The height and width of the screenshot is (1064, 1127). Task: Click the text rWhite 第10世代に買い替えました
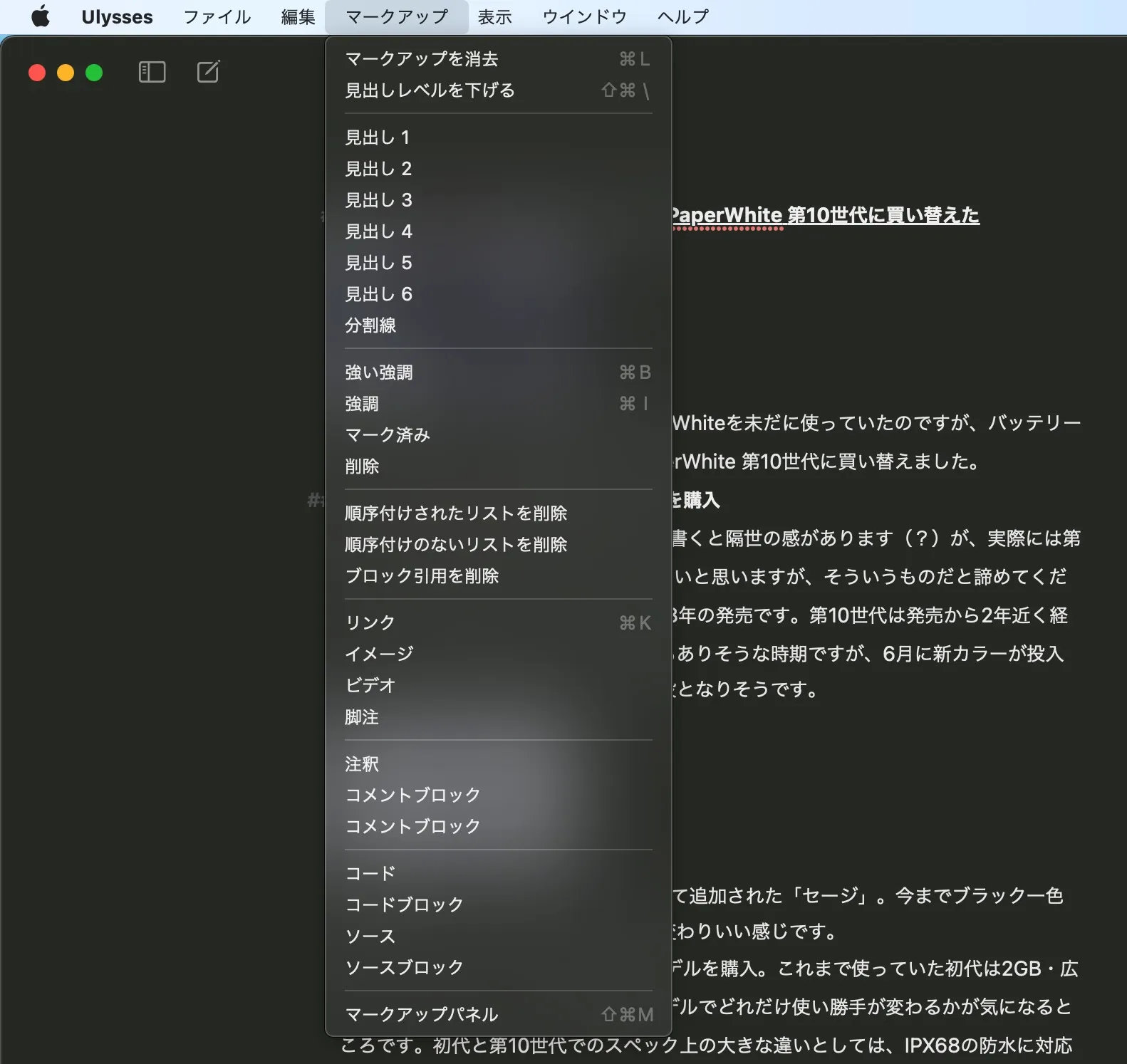(x=826, y=461)
